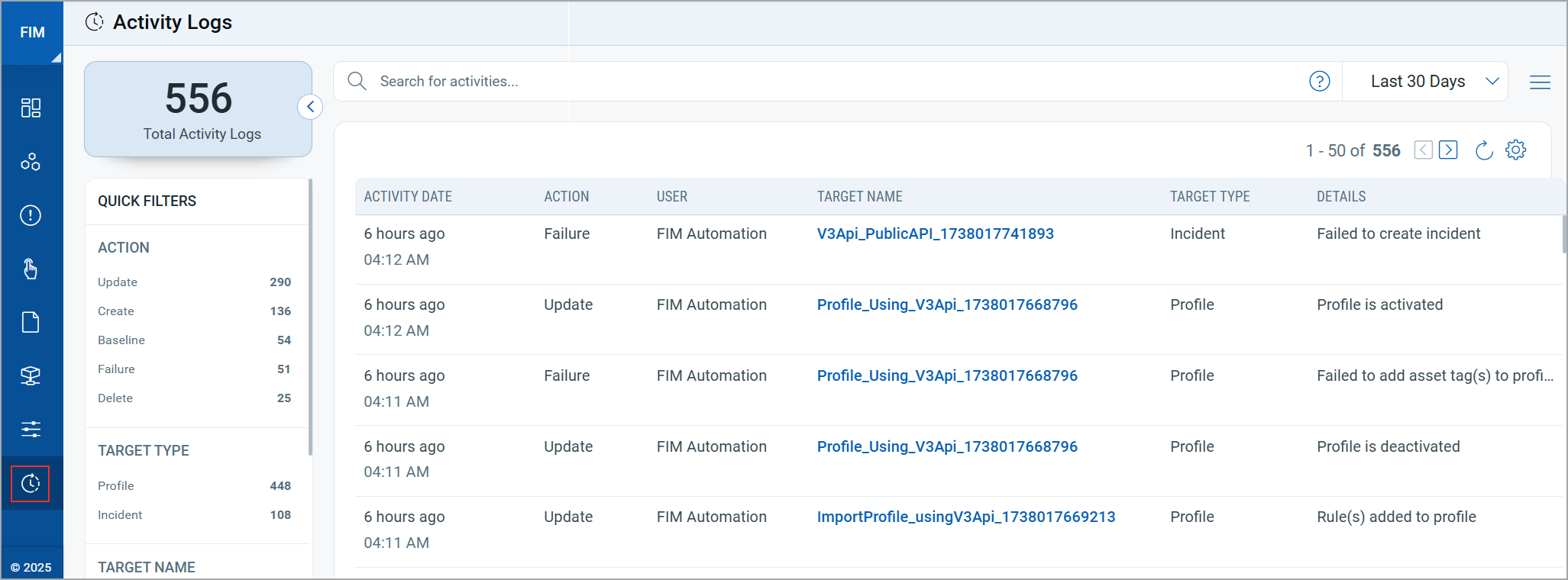Open the hamburger menu icon
Screen dimensions: 1568x580
pyautogui.click(x=1540, y=82)
